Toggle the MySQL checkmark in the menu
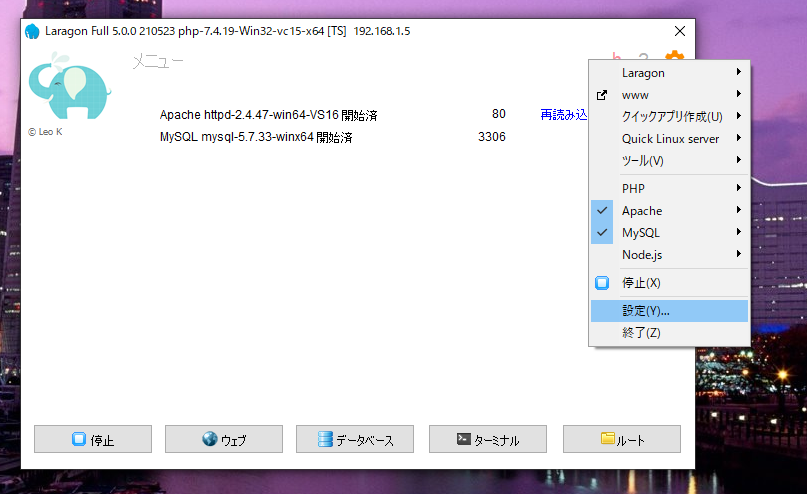This screenshot has height=494, width=807. [x=602, y=233]
